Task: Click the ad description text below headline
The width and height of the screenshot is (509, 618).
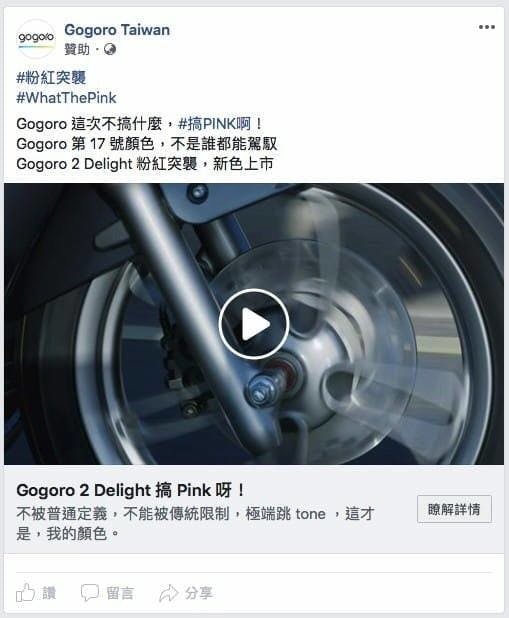Action: point(195,524)
